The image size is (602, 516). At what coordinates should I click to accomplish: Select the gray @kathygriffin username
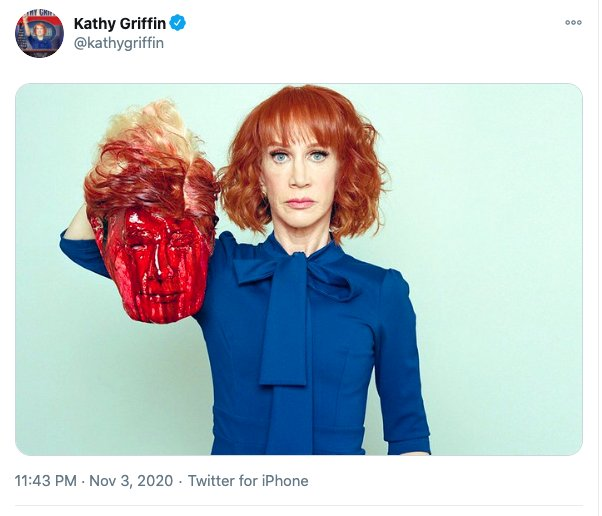tap(118, 43)
